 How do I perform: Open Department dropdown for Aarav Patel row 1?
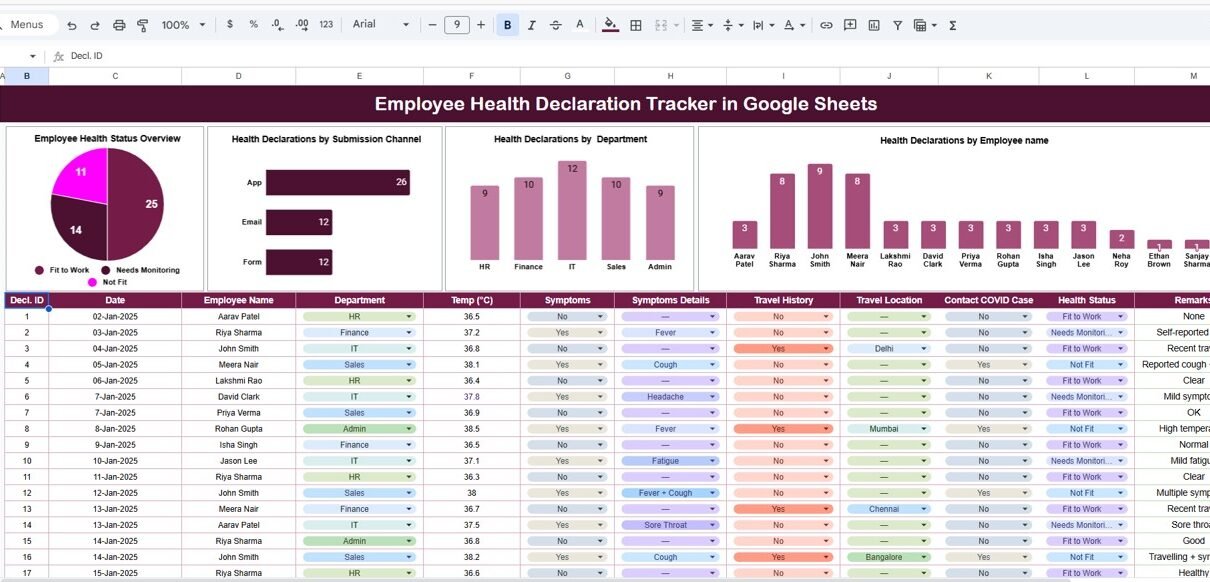coord(408,317)
